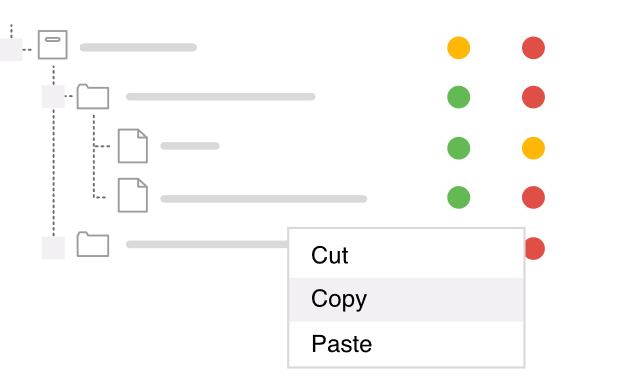This screenshot has width=638, height=382.
Task: Toggle green status dot in lower file row
Action: coord(459,197)
